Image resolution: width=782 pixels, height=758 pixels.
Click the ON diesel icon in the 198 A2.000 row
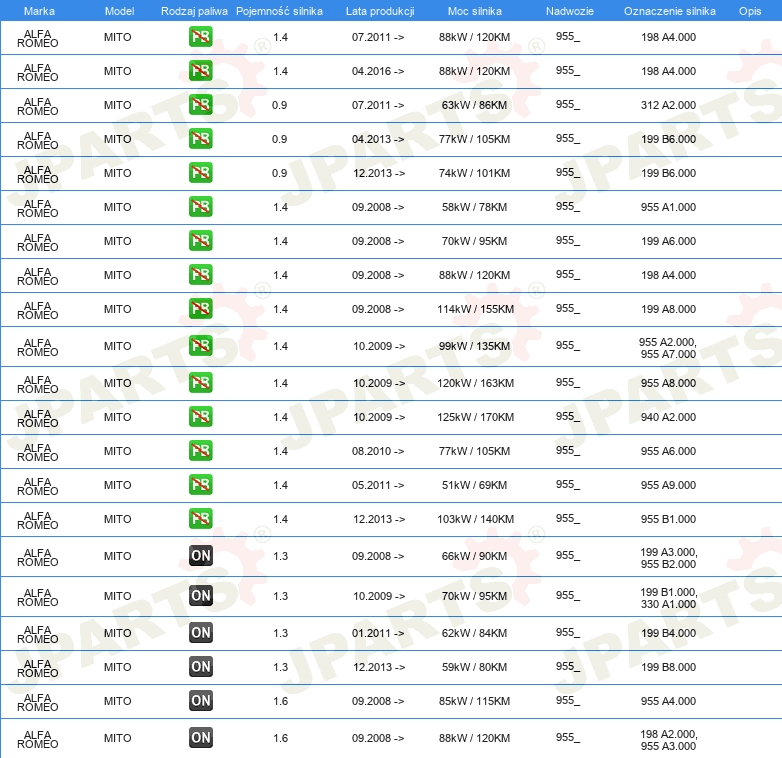(x=200, y=738)
